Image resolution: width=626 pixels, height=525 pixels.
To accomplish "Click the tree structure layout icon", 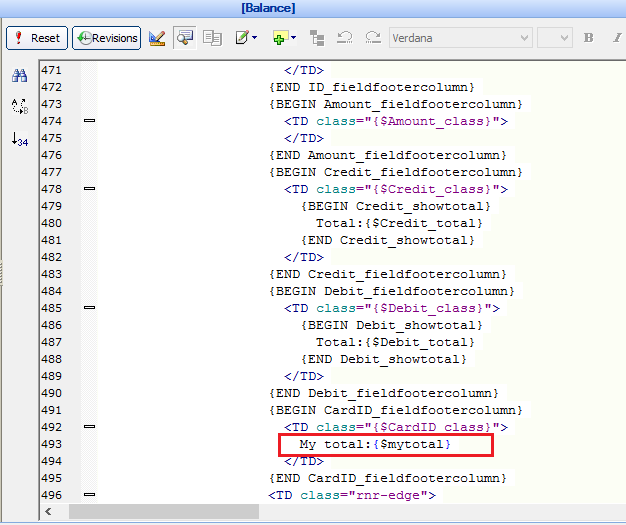I will 317,38.
